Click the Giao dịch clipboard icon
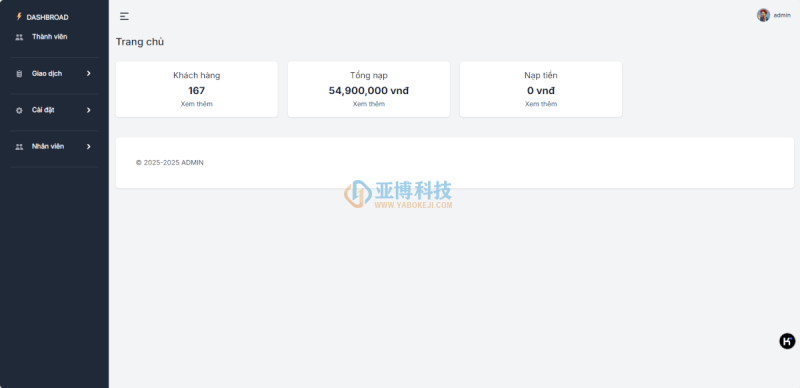This screenshot has width=800, height=388. pyautogui.click(x=19, y=74)
